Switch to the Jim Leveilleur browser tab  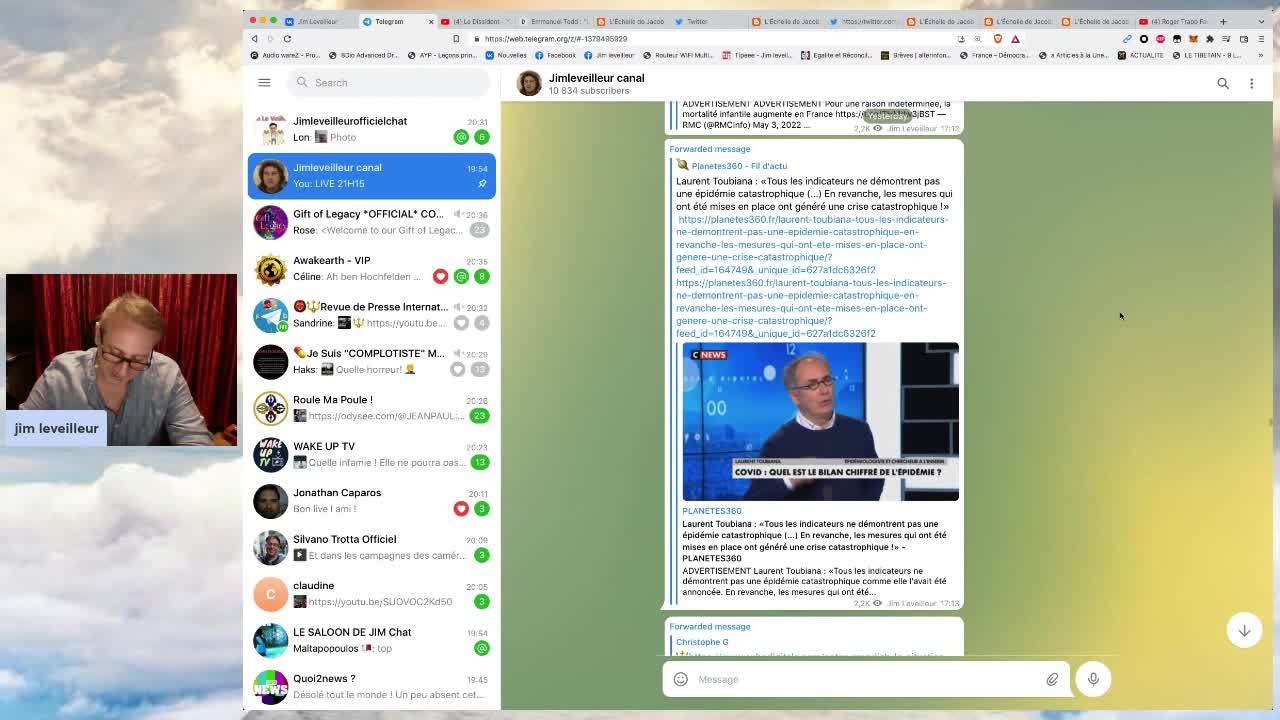(318, 21)
